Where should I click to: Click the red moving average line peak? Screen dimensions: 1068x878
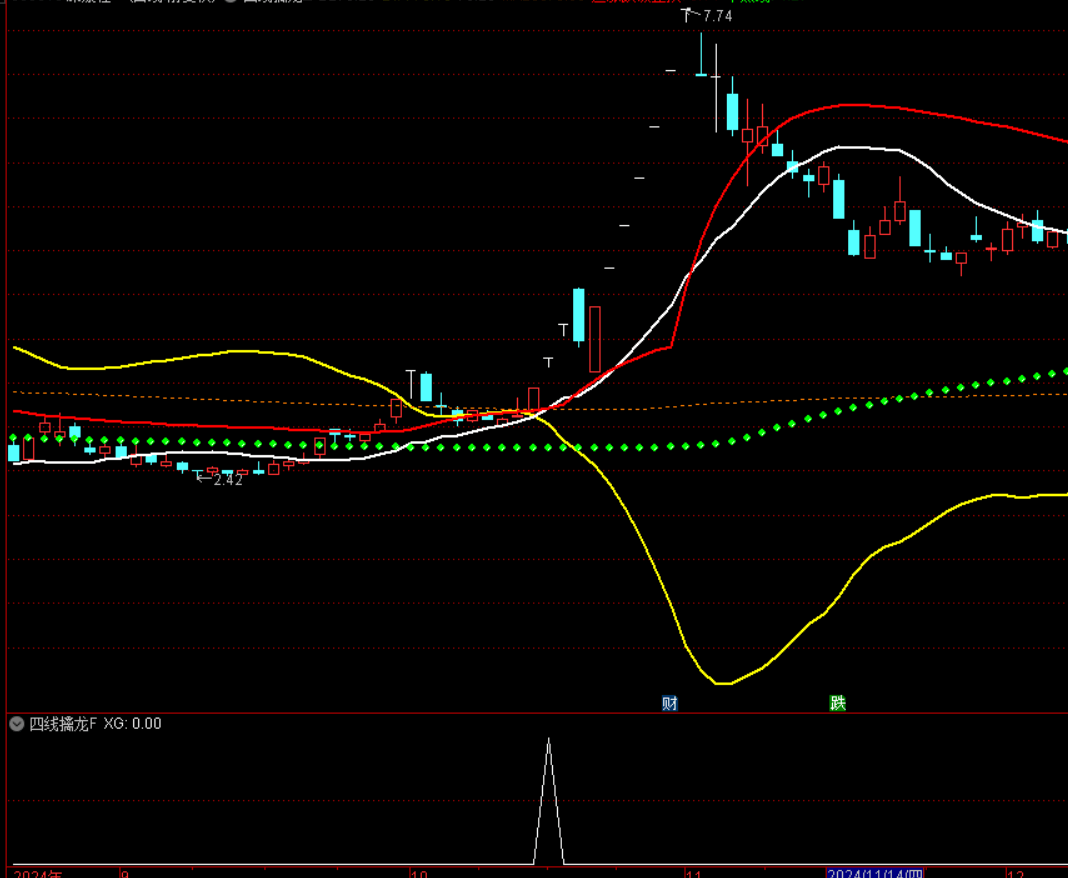point(848,104)
